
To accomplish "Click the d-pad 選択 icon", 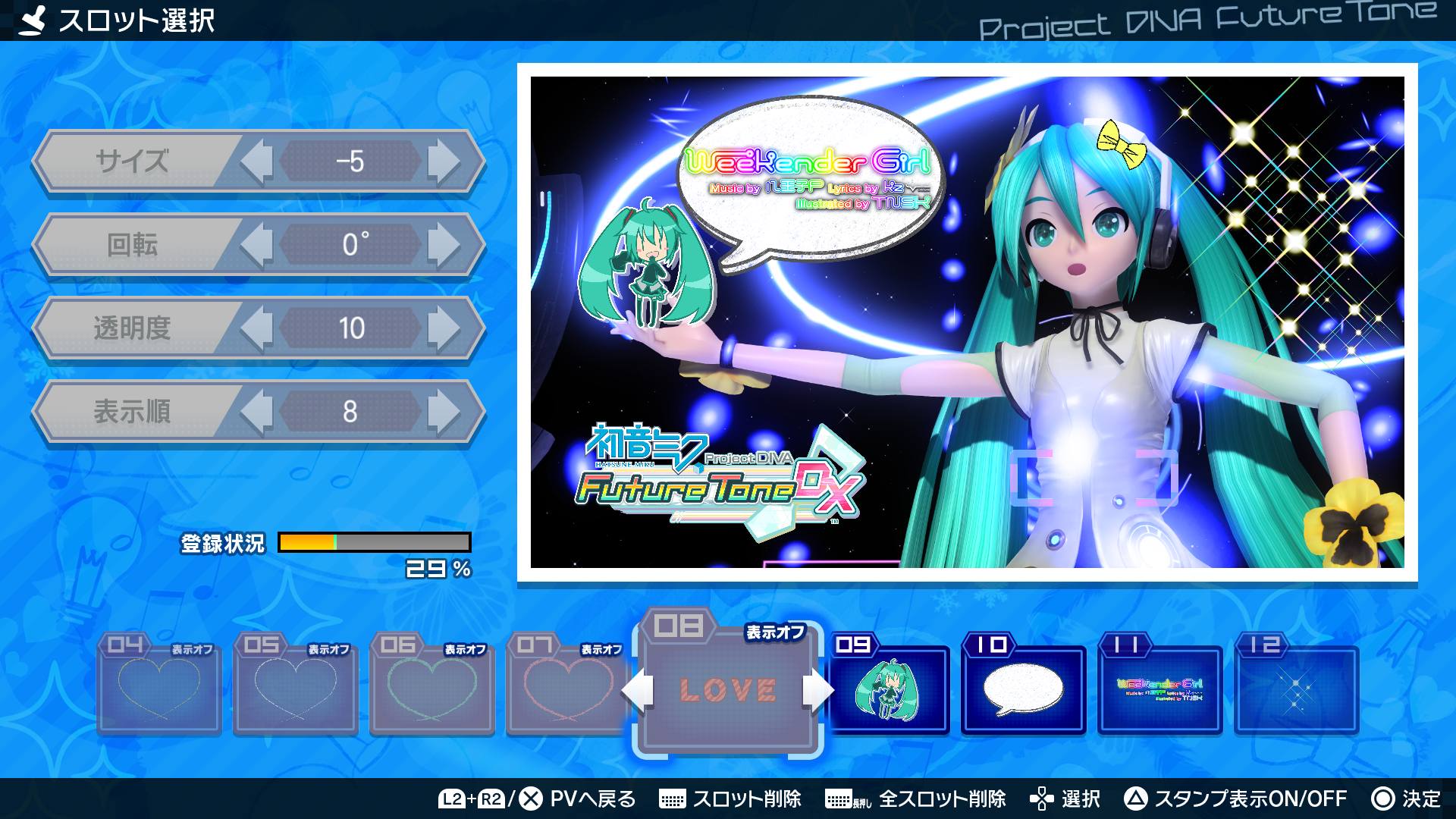I will pos(1041,799).
